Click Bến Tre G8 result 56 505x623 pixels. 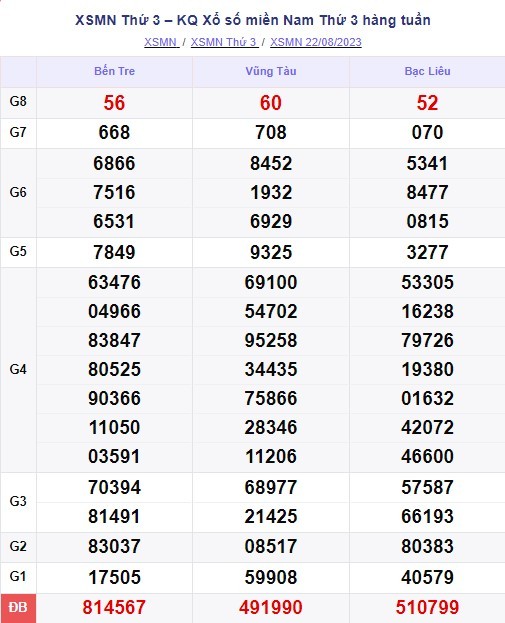[114, 103]
